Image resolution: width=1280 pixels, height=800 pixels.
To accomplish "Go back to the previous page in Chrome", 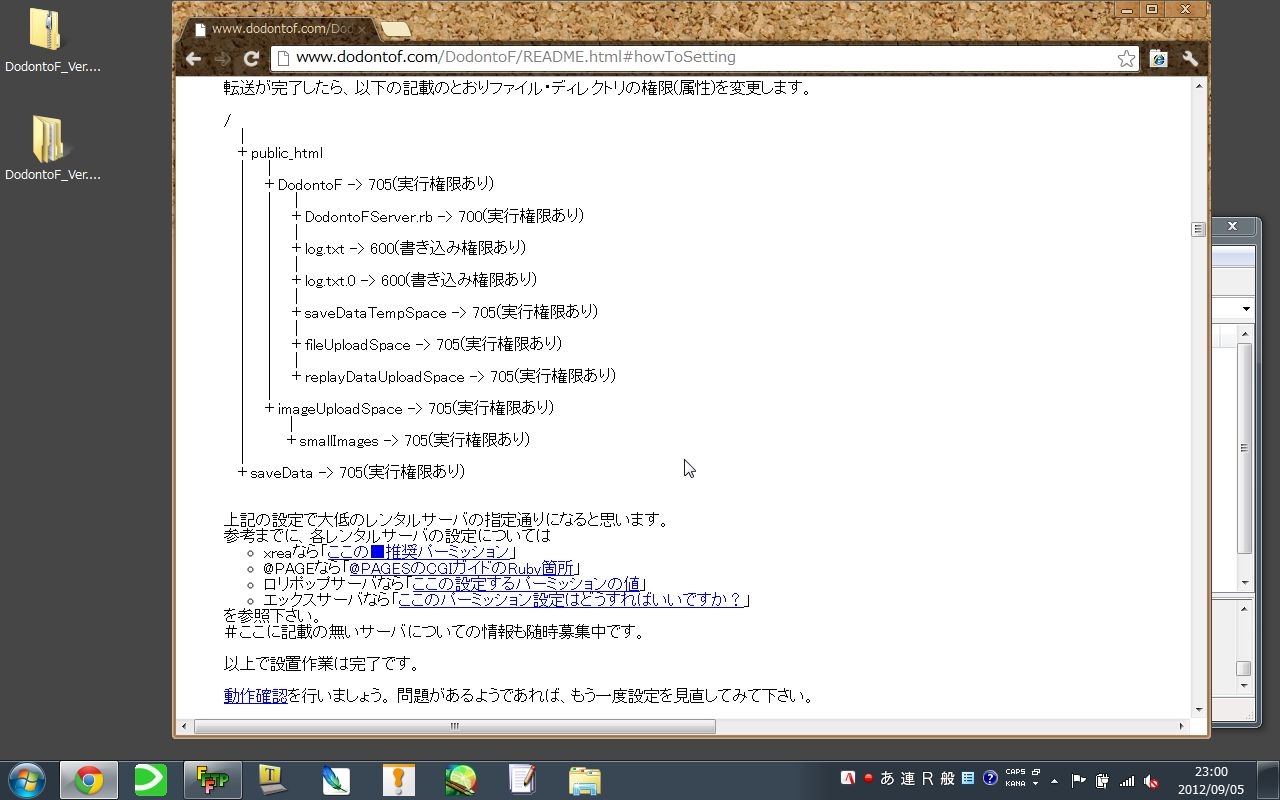I will [x=193, y=58].
